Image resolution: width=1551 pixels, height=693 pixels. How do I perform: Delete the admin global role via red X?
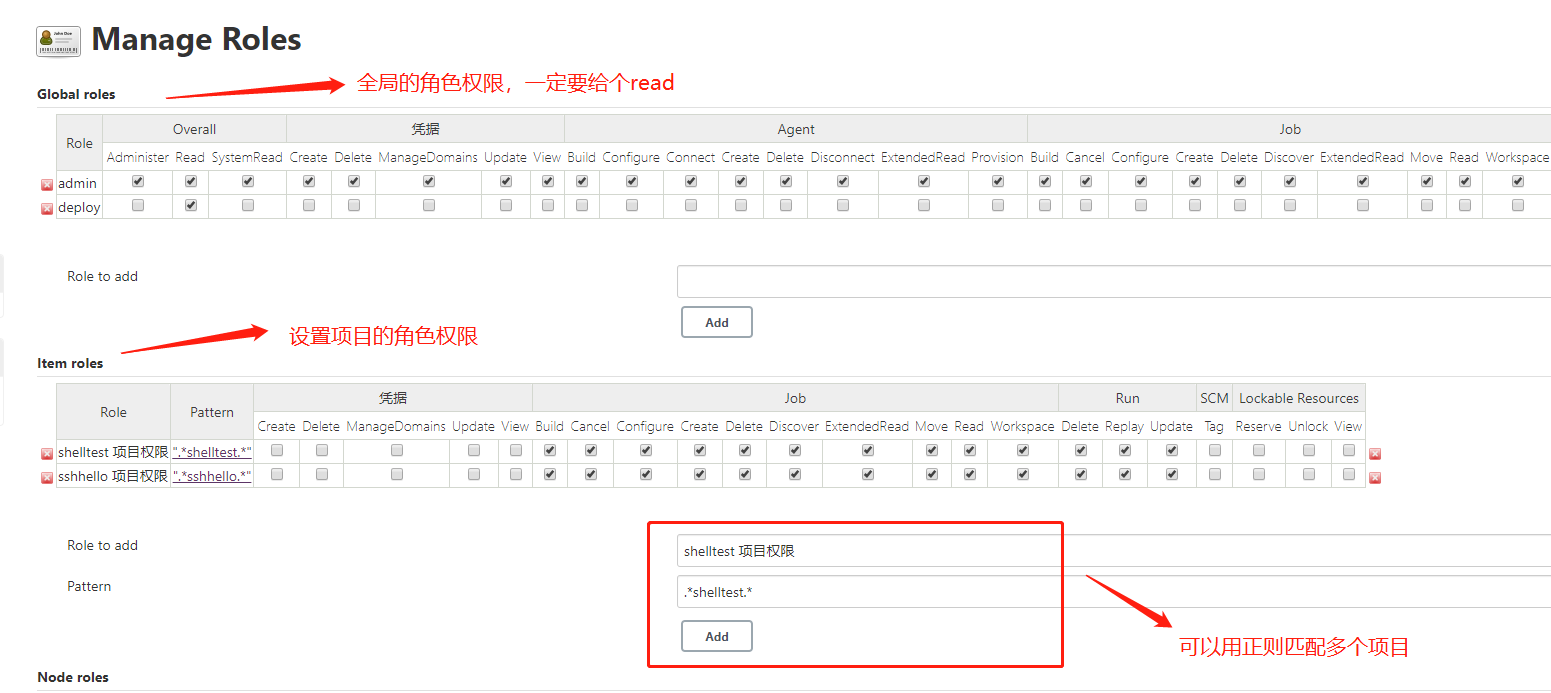click(x=47, y=185)
